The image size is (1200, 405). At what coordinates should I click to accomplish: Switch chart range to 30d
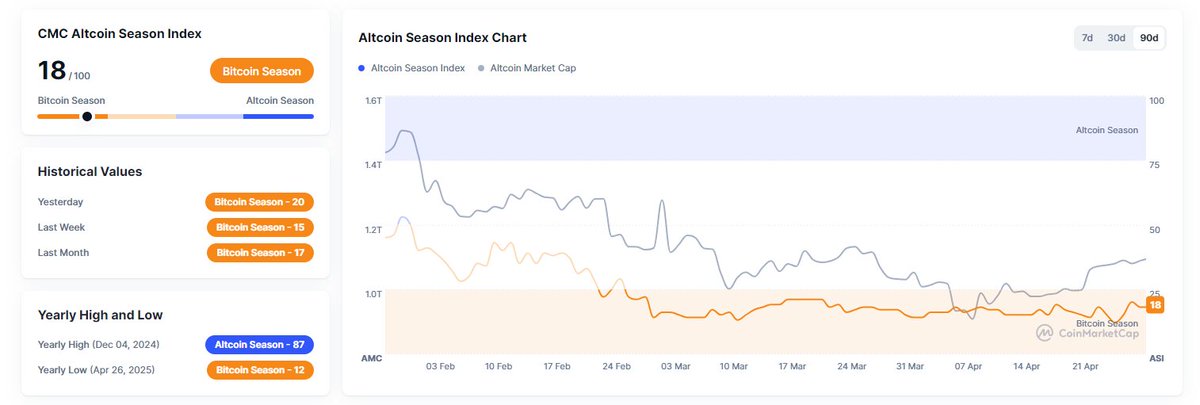pyautogui.click(x=1117, y=38)
